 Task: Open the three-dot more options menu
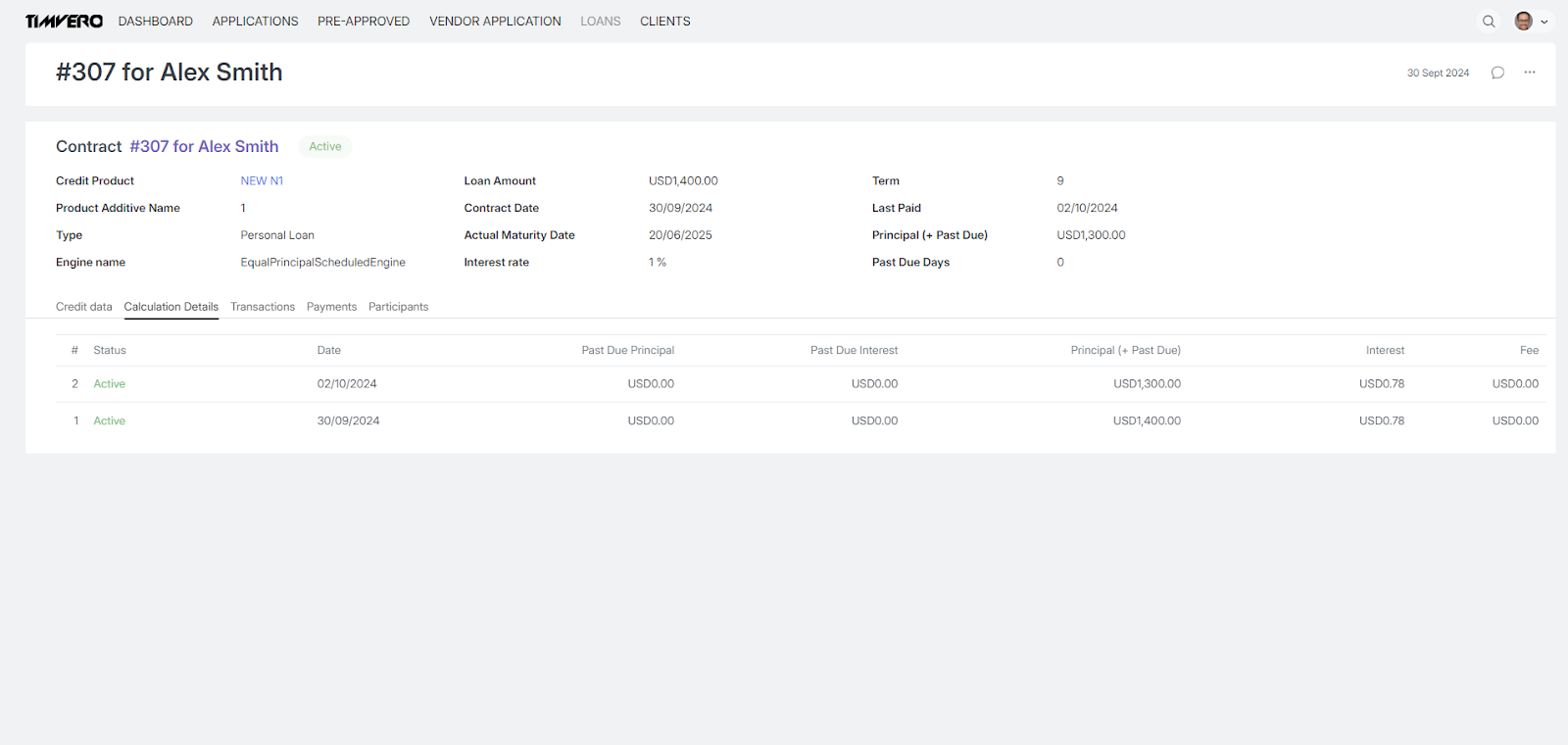click(x=1529, y=73)
